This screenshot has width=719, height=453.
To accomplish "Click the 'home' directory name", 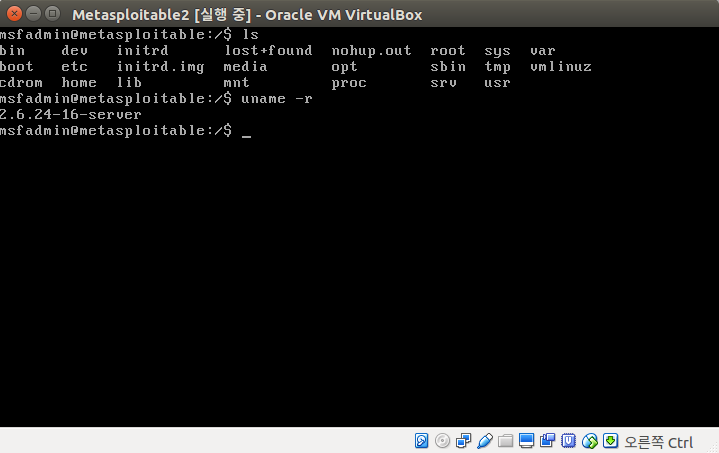I will 79,83.
